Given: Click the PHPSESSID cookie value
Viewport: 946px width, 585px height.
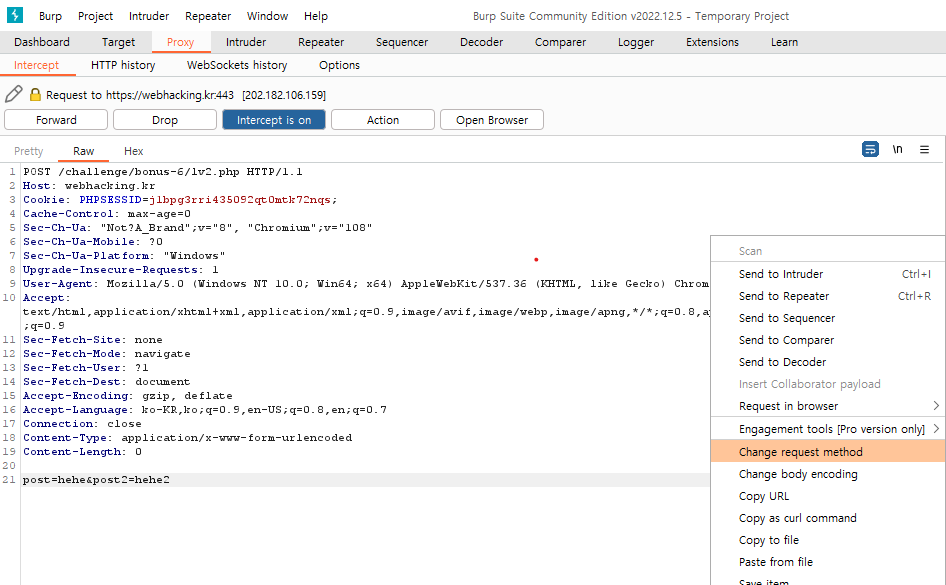Looking at the screenshot, I should point(240,200).
